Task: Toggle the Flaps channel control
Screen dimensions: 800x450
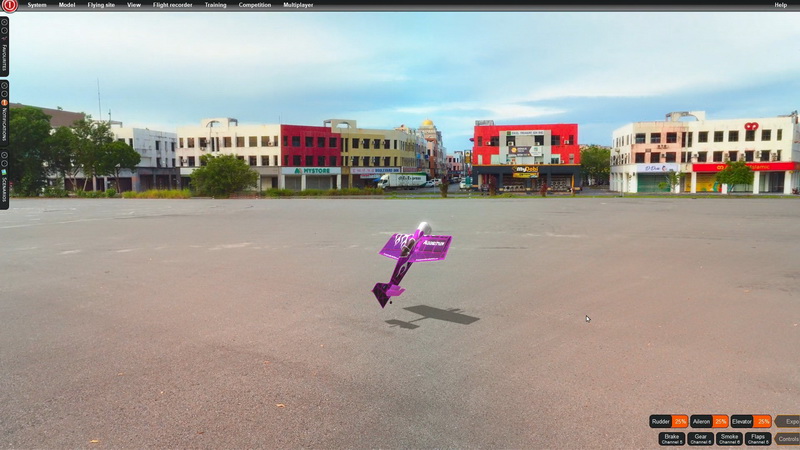Action: 758,439
